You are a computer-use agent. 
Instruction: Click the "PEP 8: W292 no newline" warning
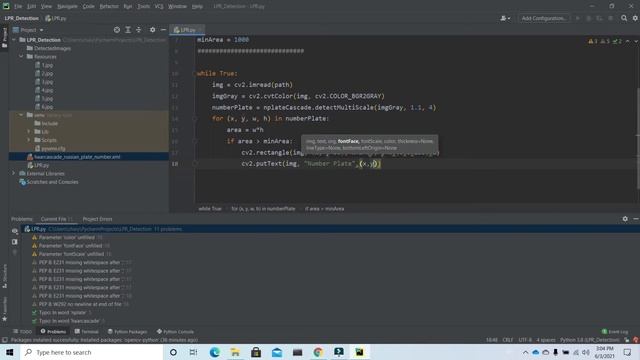click(80, 304)
